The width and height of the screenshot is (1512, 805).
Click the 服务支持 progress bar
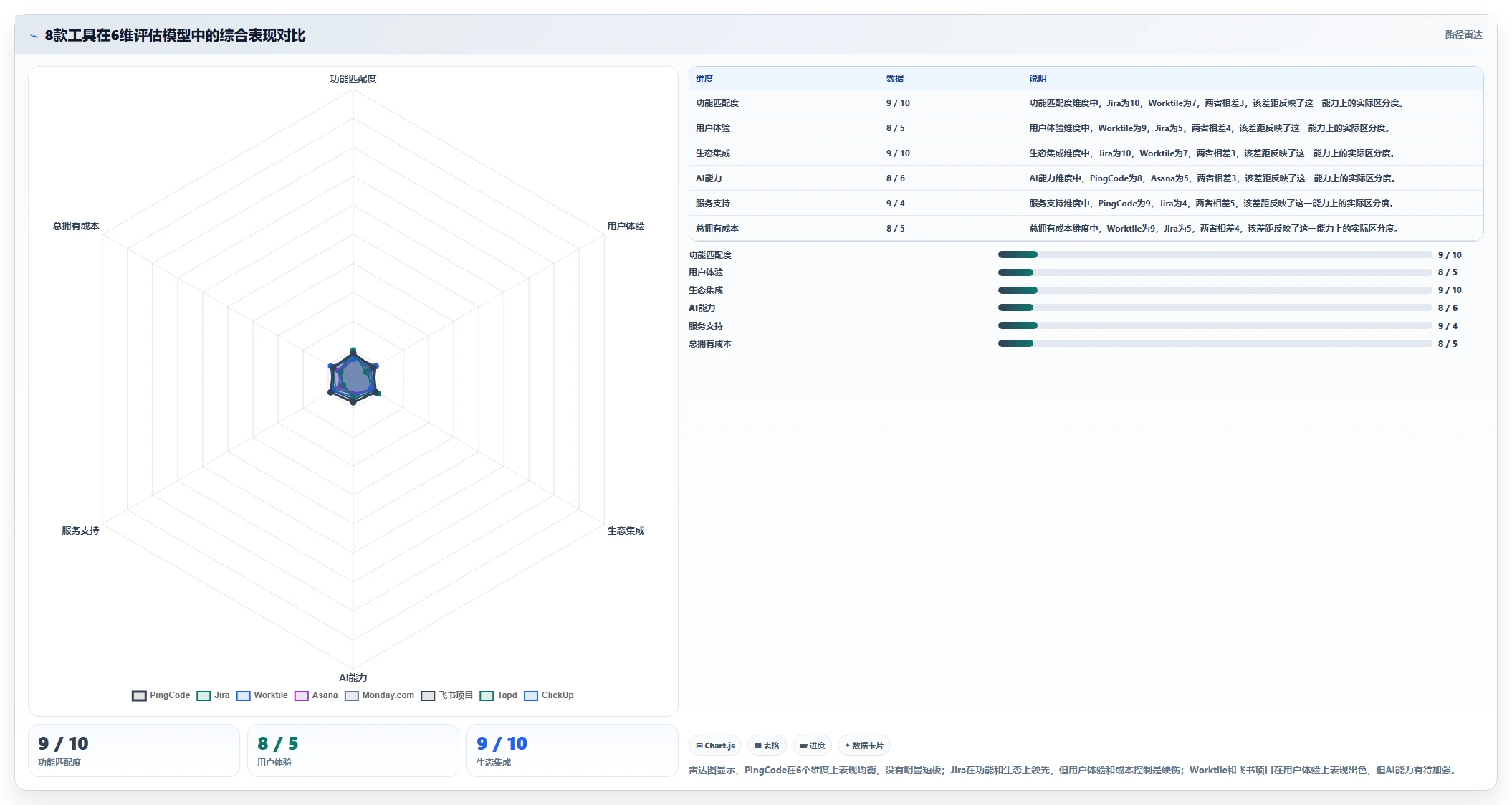(x=1215, y=325)
